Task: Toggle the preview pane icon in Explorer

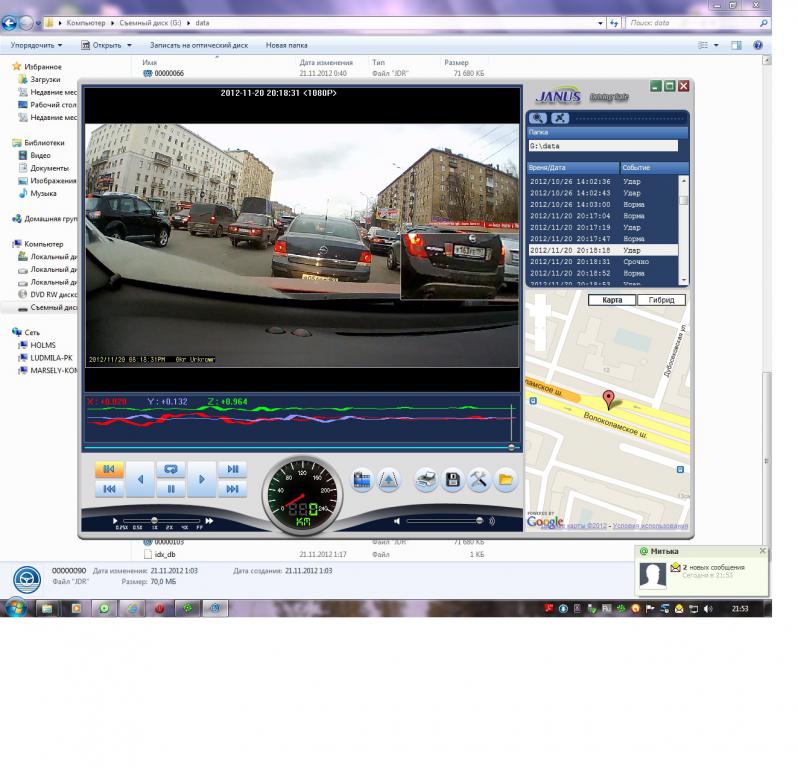Action: pos(736,45)
